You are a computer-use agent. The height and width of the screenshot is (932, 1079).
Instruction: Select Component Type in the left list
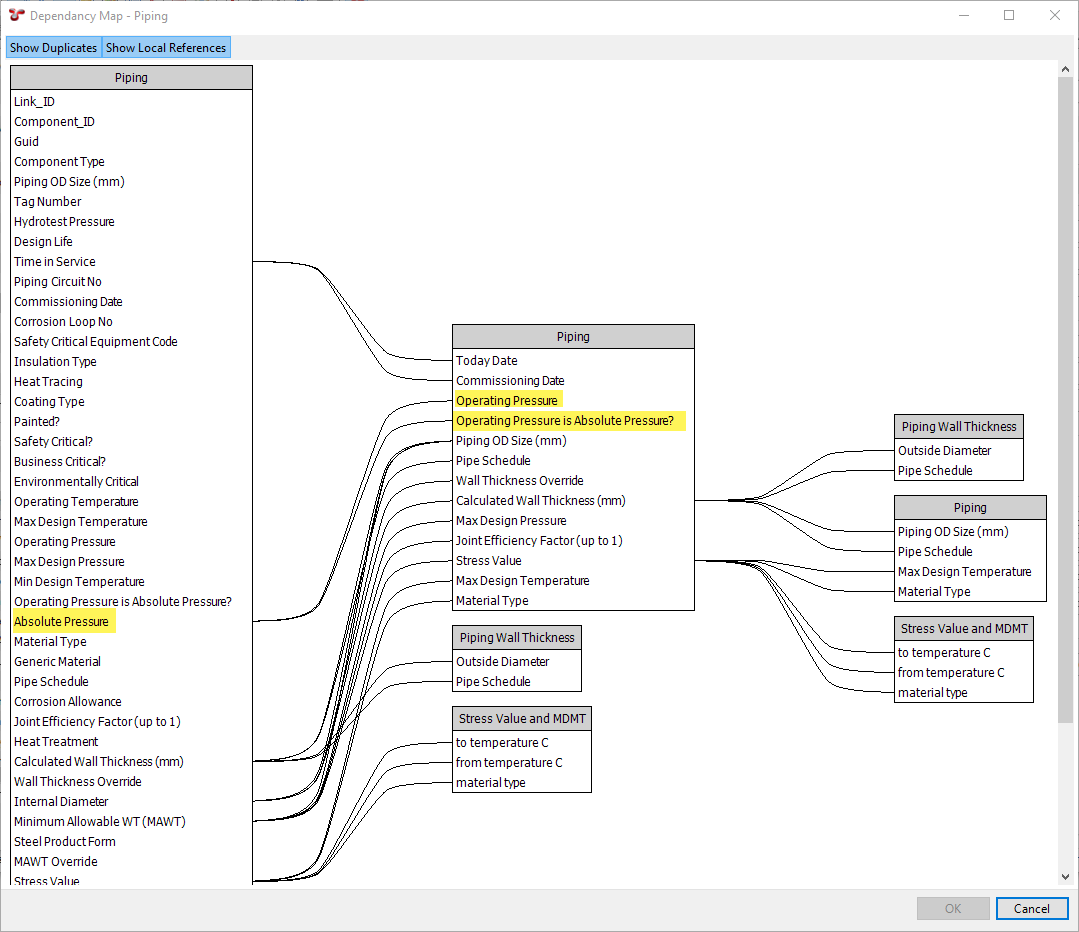[59, 162]
